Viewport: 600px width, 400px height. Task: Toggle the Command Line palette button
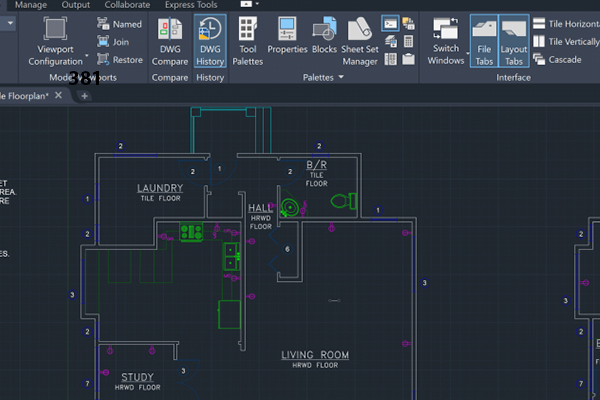390,23
